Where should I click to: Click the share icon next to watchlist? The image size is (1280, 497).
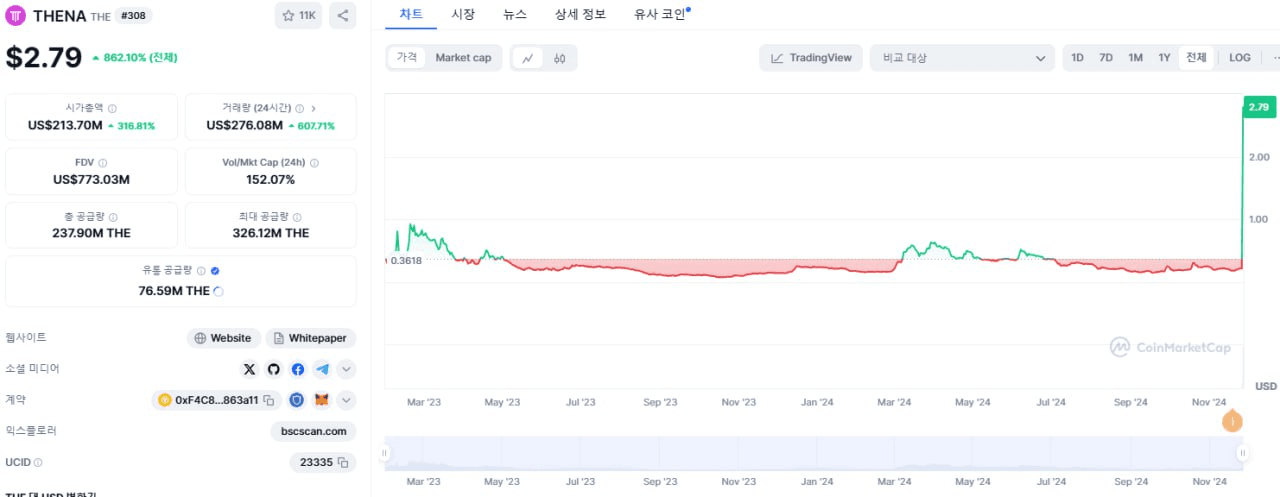[342, 16]
